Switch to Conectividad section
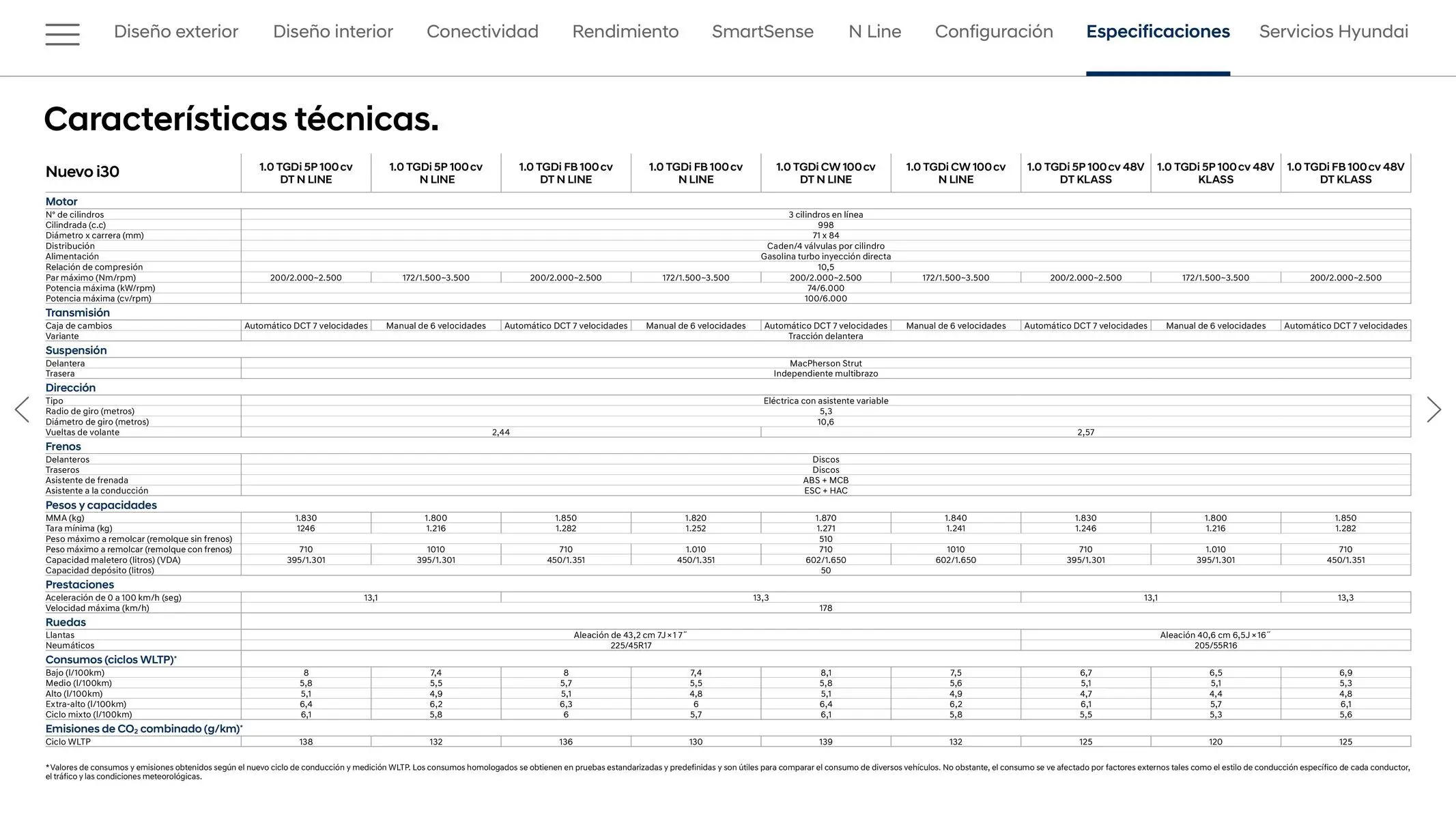Image resolution: width=1456 pixels, height=819 pixels. 482,31
